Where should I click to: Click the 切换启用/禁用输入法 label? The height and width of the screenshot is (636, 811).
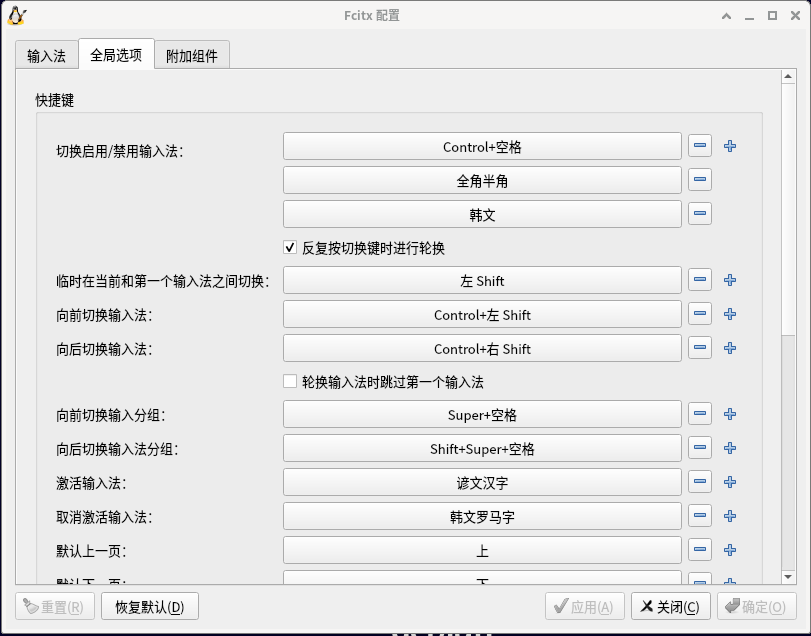[119, 152]
